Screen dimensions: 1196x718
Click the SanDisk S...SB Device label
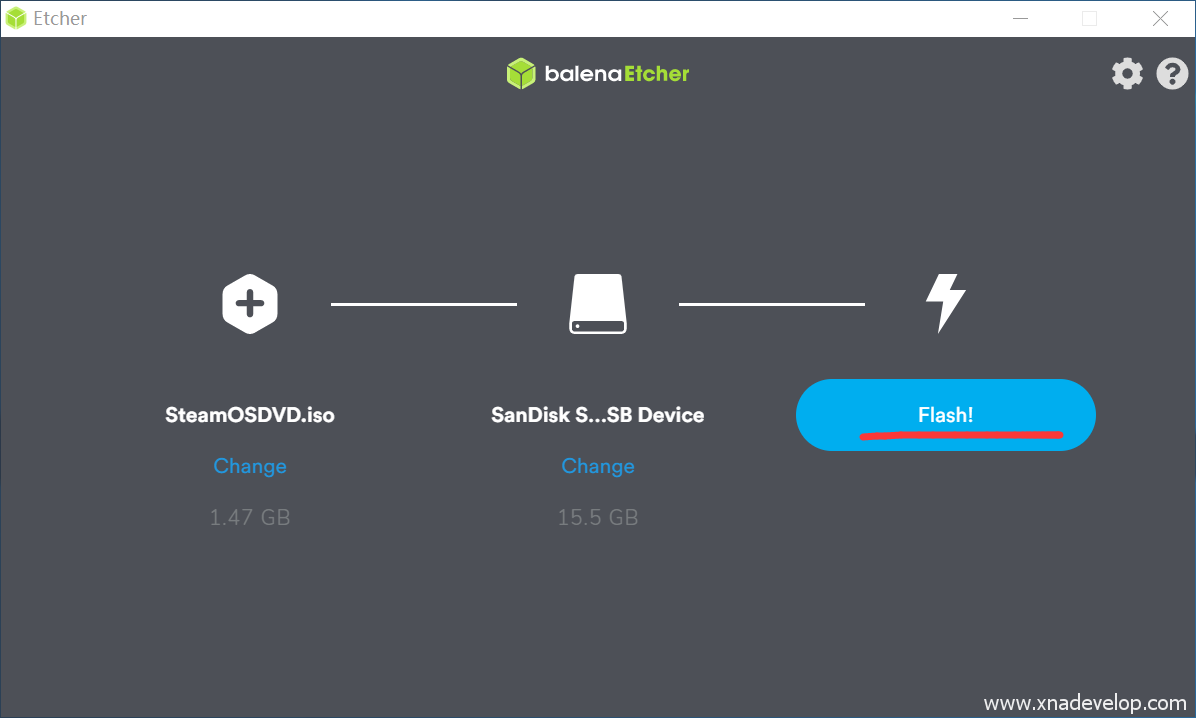coord(598,414)
